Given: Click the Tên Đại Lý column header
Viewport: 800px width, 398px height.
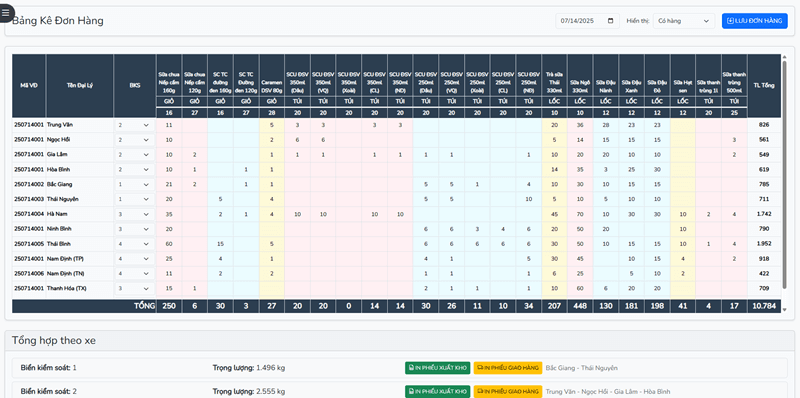Looking at the screenshot, I should [x=80, y=86].
